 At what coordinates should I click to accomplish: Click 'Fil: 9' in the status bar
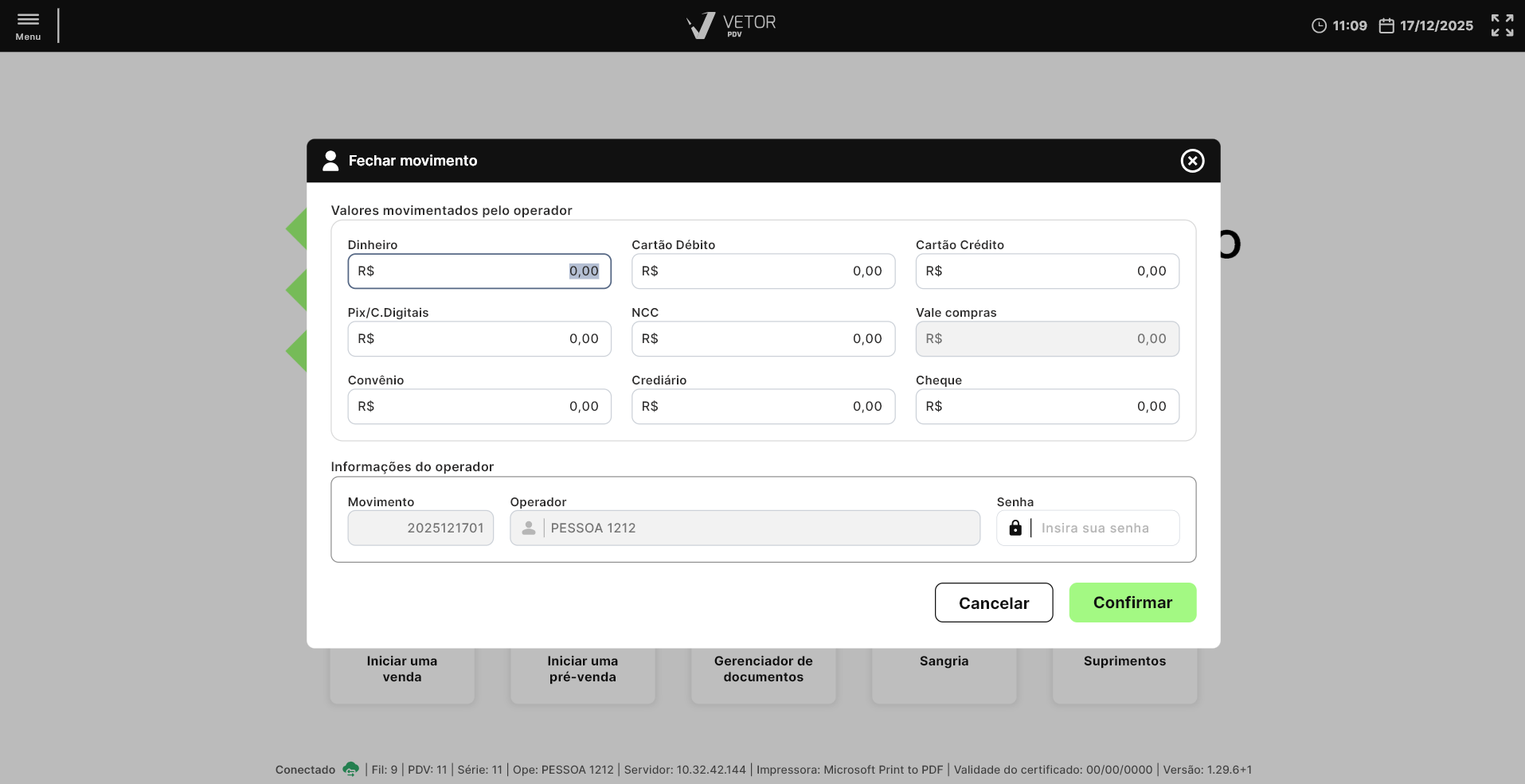(385, 770)
